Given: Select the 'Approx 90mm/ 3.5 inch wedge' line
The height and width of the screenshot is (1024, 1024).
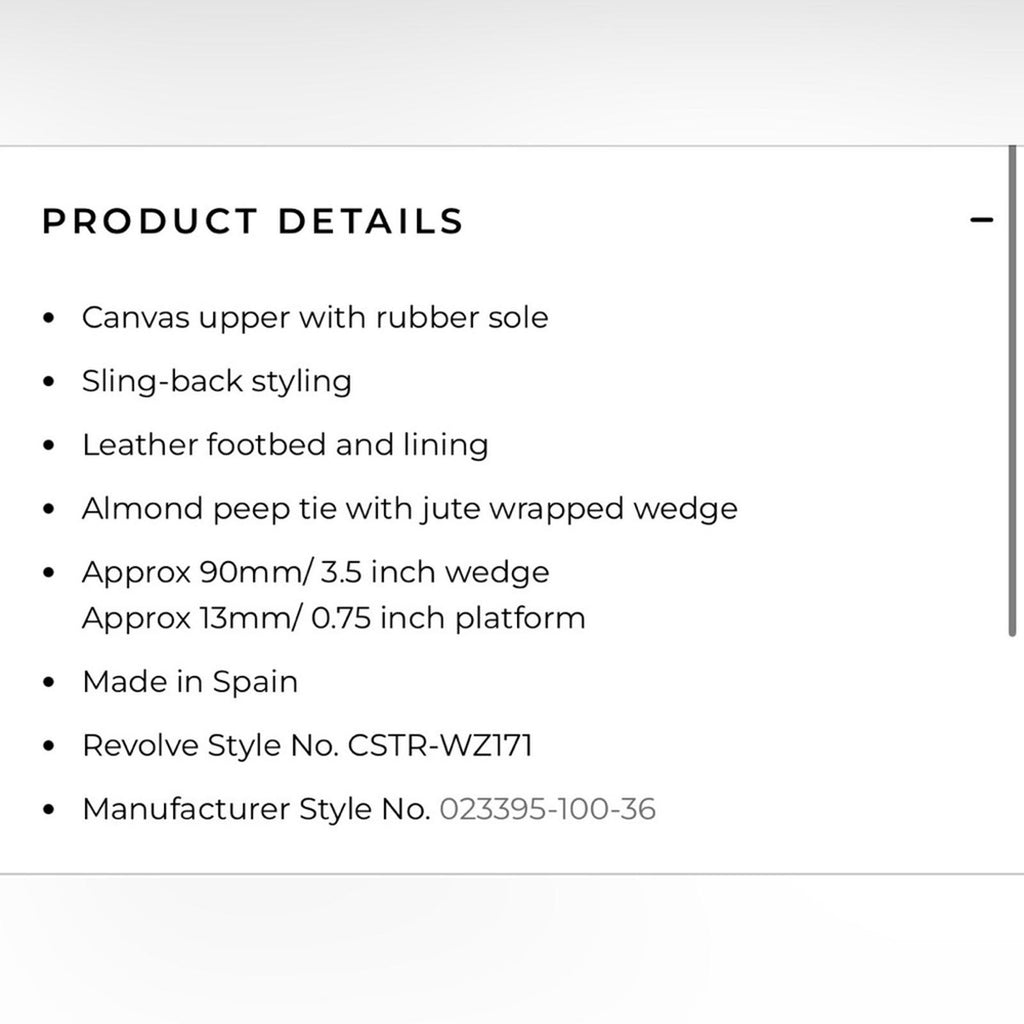Looking at the screenshot, I should tap(316, 573).
